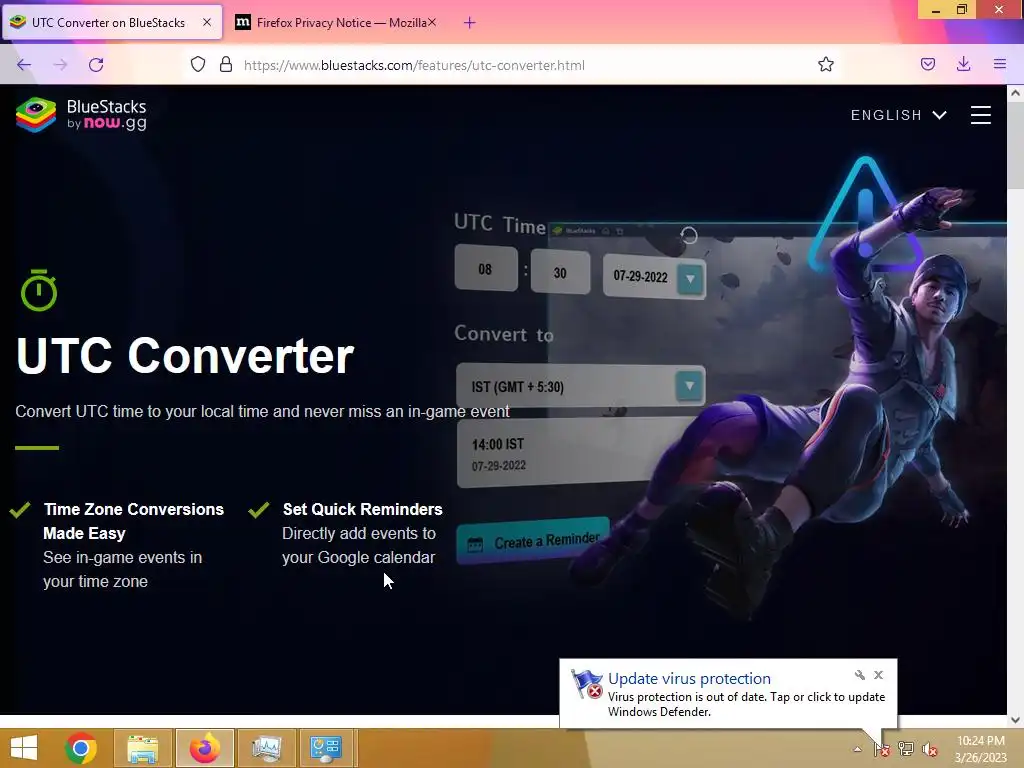The width and height of the screenshot is (1024, 768).
Task: Go back to the previous page
Action: click(x=24, y=65)
